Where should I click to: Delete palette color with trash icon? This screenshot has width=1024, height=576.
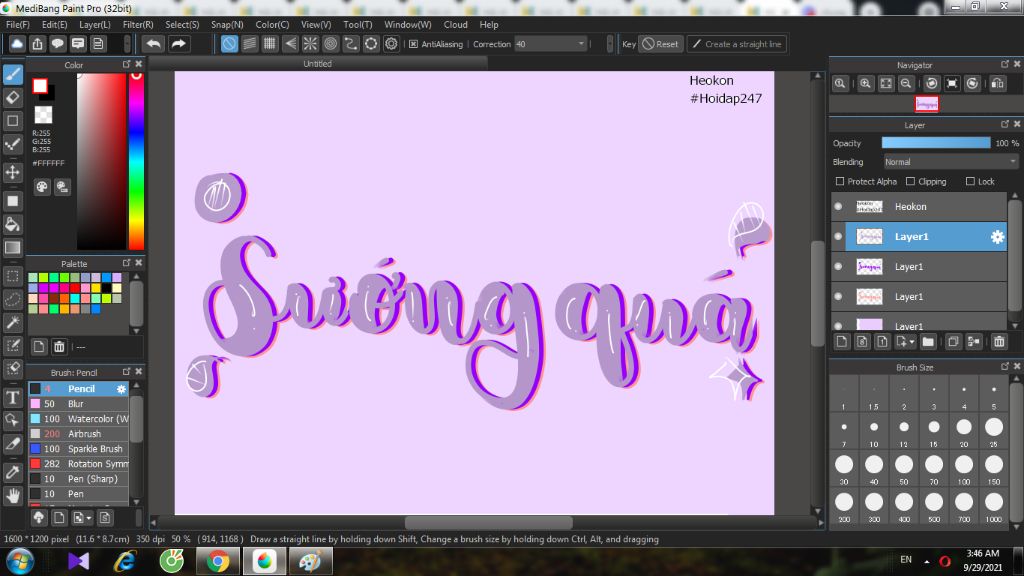[59, 347]
